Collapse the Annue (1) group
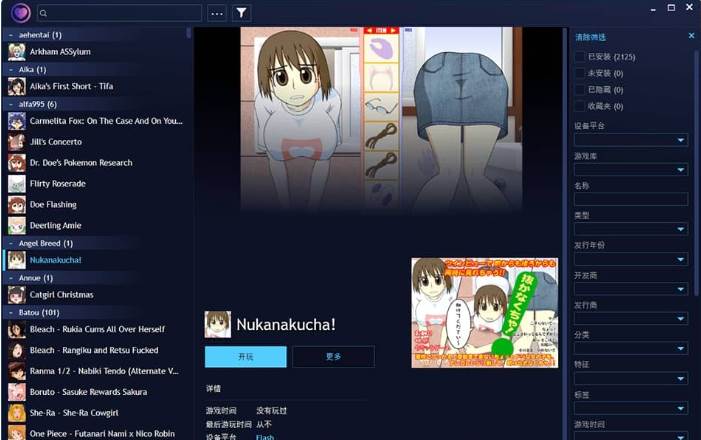 (x=11, y=278)
